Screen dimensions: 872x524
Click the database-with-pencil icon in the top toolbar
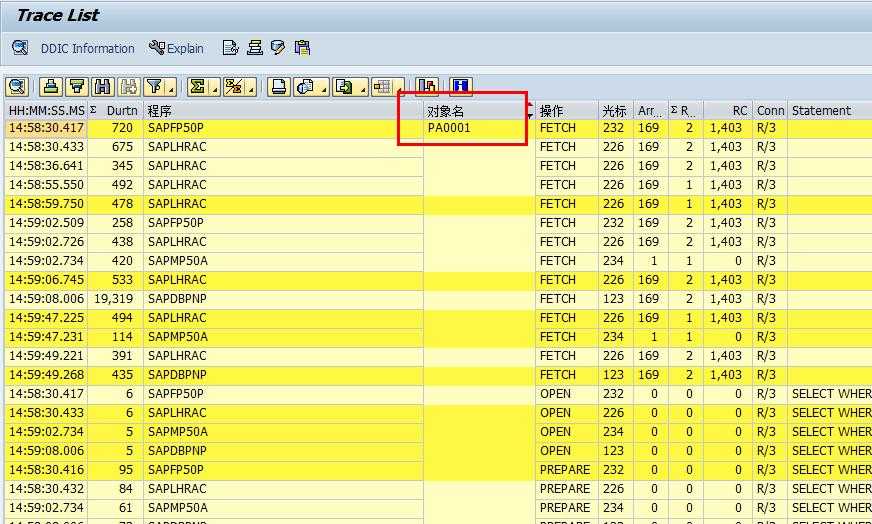[278, 48]
